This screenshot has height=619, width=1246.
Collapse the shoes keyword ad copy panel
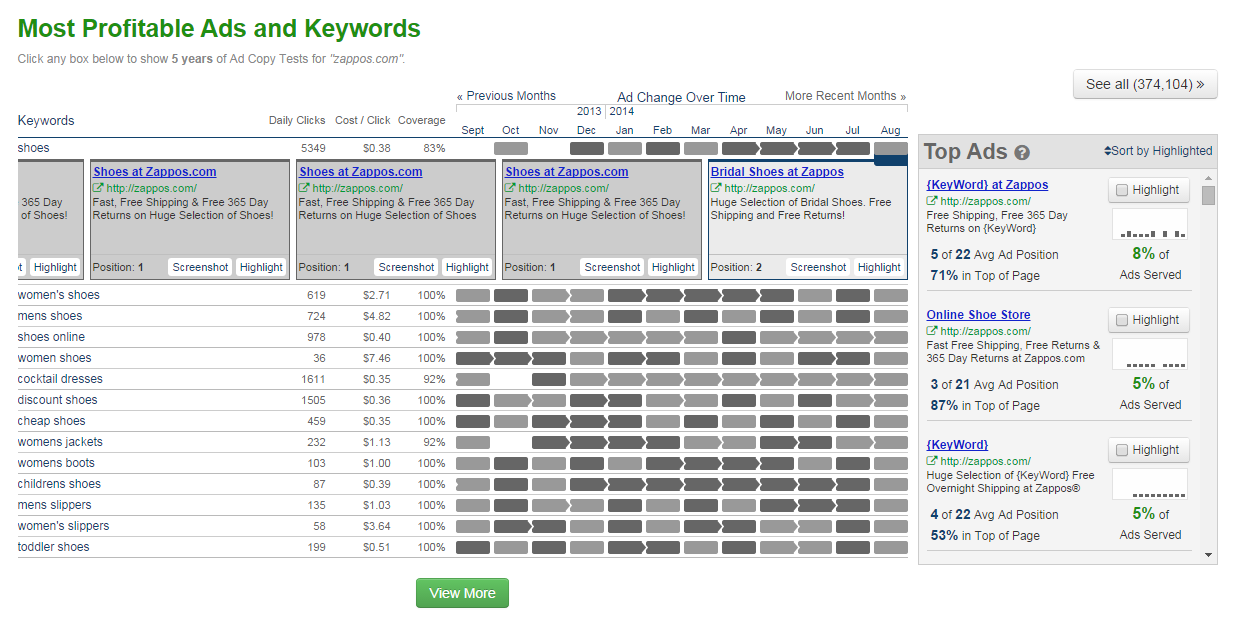click(x=35, y=147)
